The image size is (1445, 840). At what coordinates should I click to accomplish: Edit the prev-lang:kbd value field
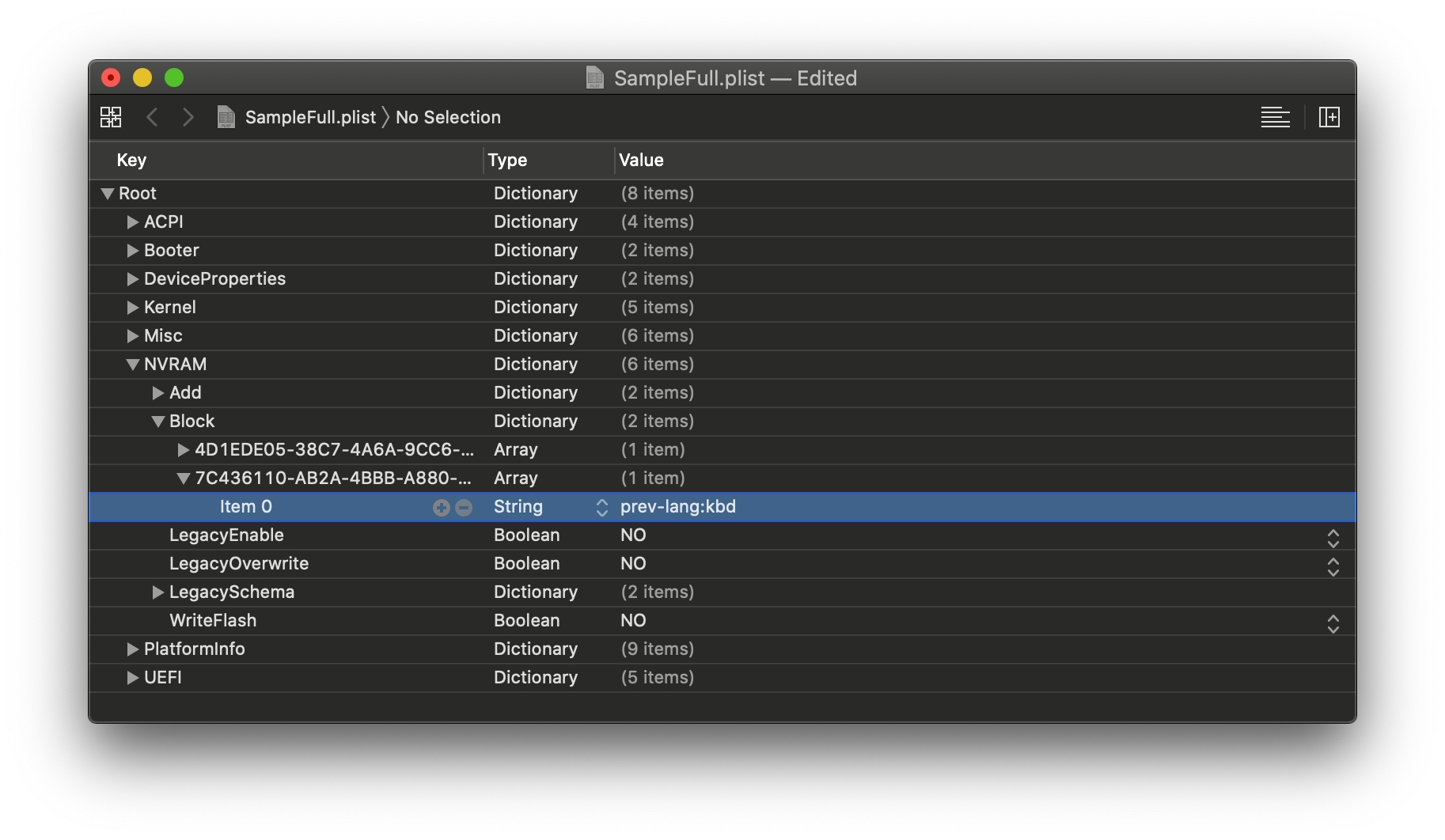click(x=678, y=506)
